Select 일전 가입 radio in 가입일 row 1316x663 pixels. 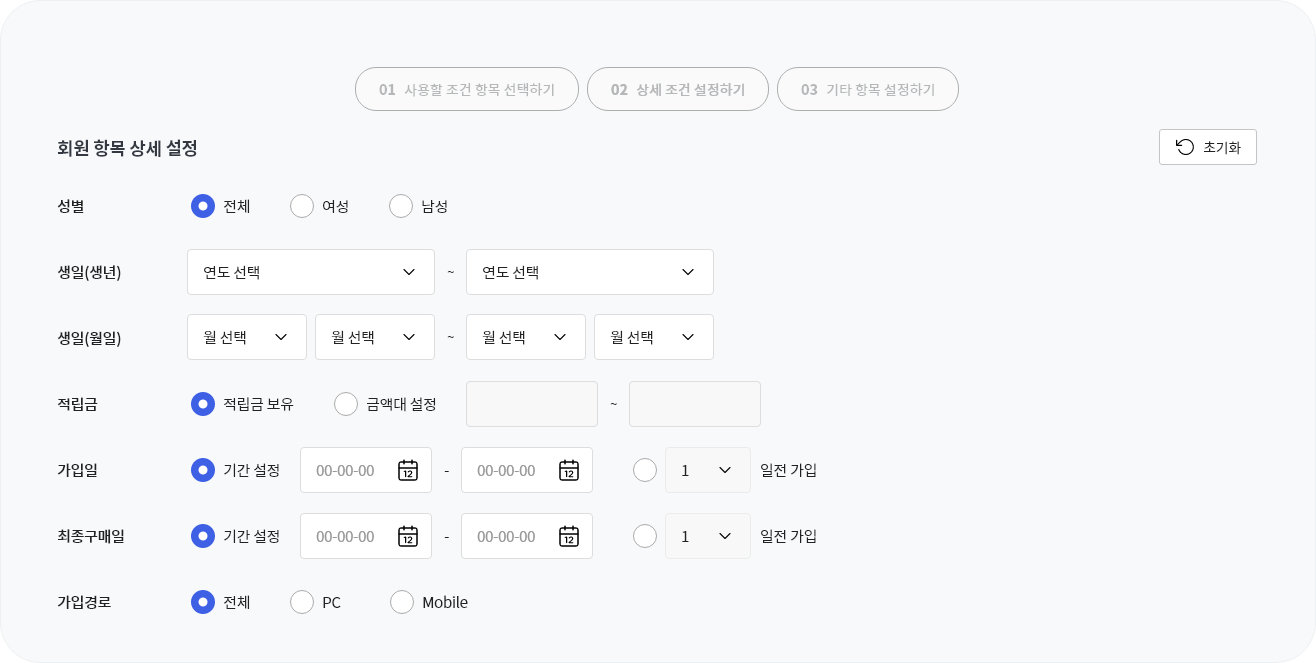tap(645, 470)
